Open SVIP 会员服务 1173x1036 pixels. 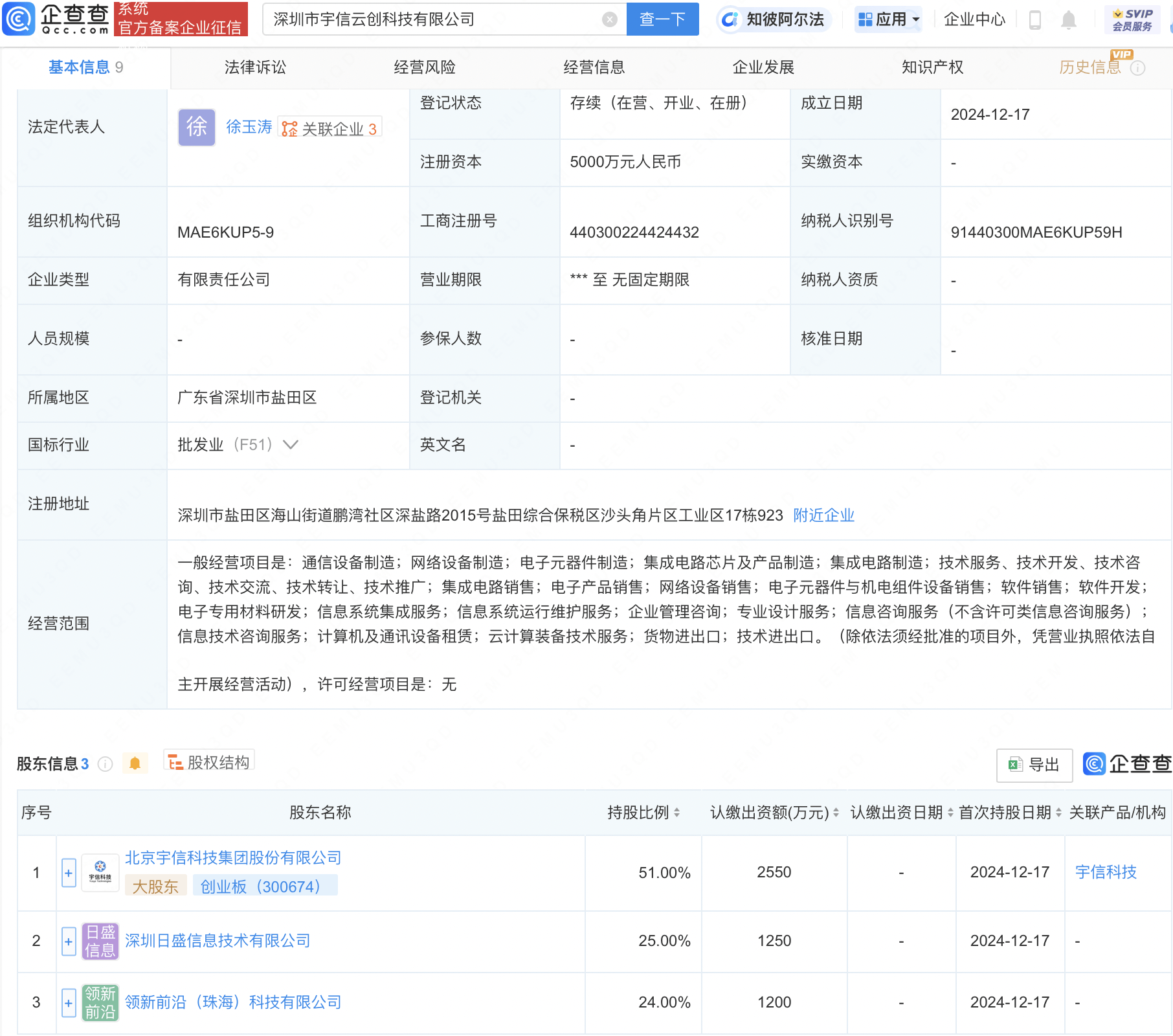coord(1132,19)
